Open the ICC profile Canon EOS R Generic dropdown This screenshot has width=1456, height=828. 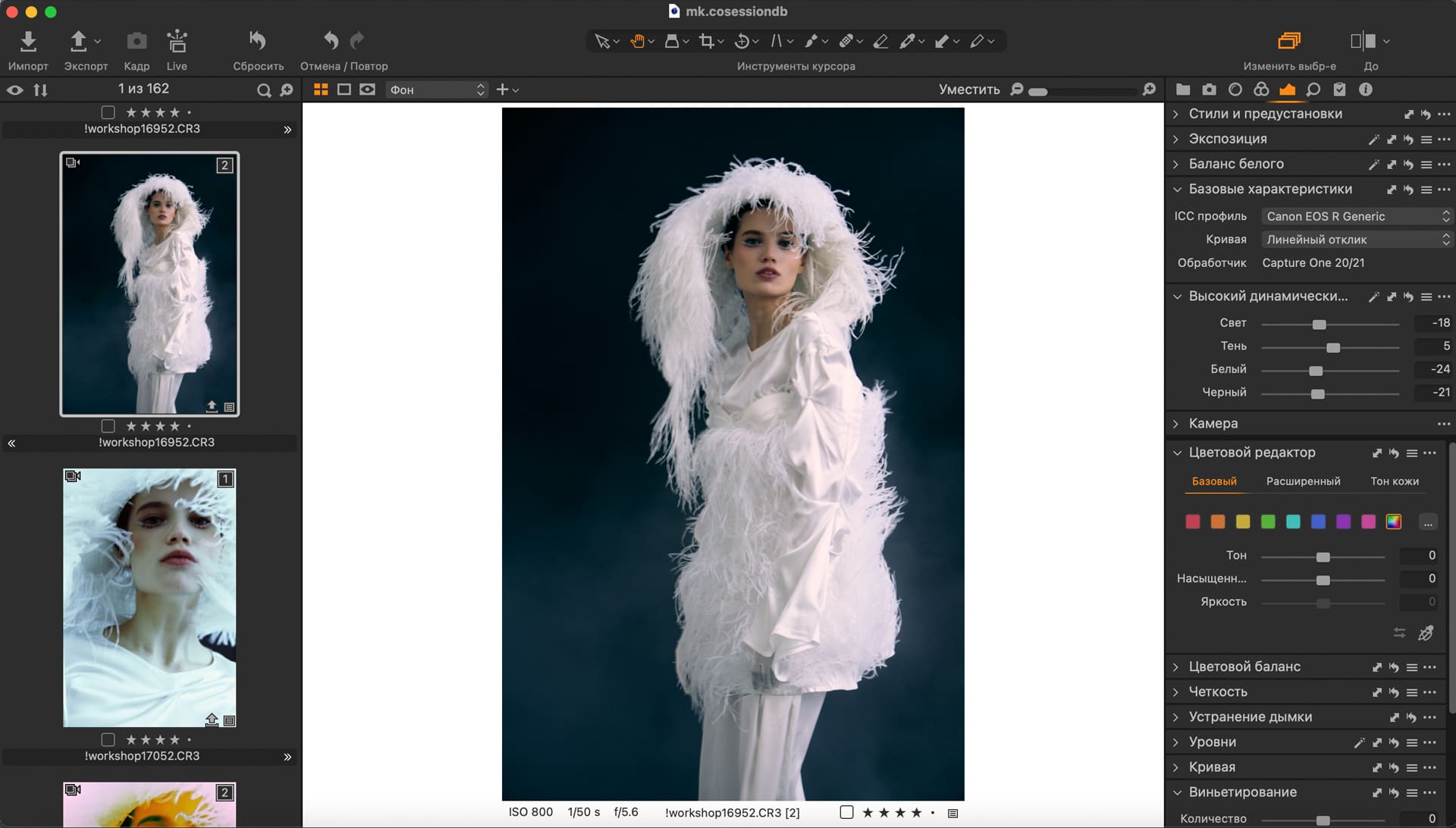coord(1356,216)
